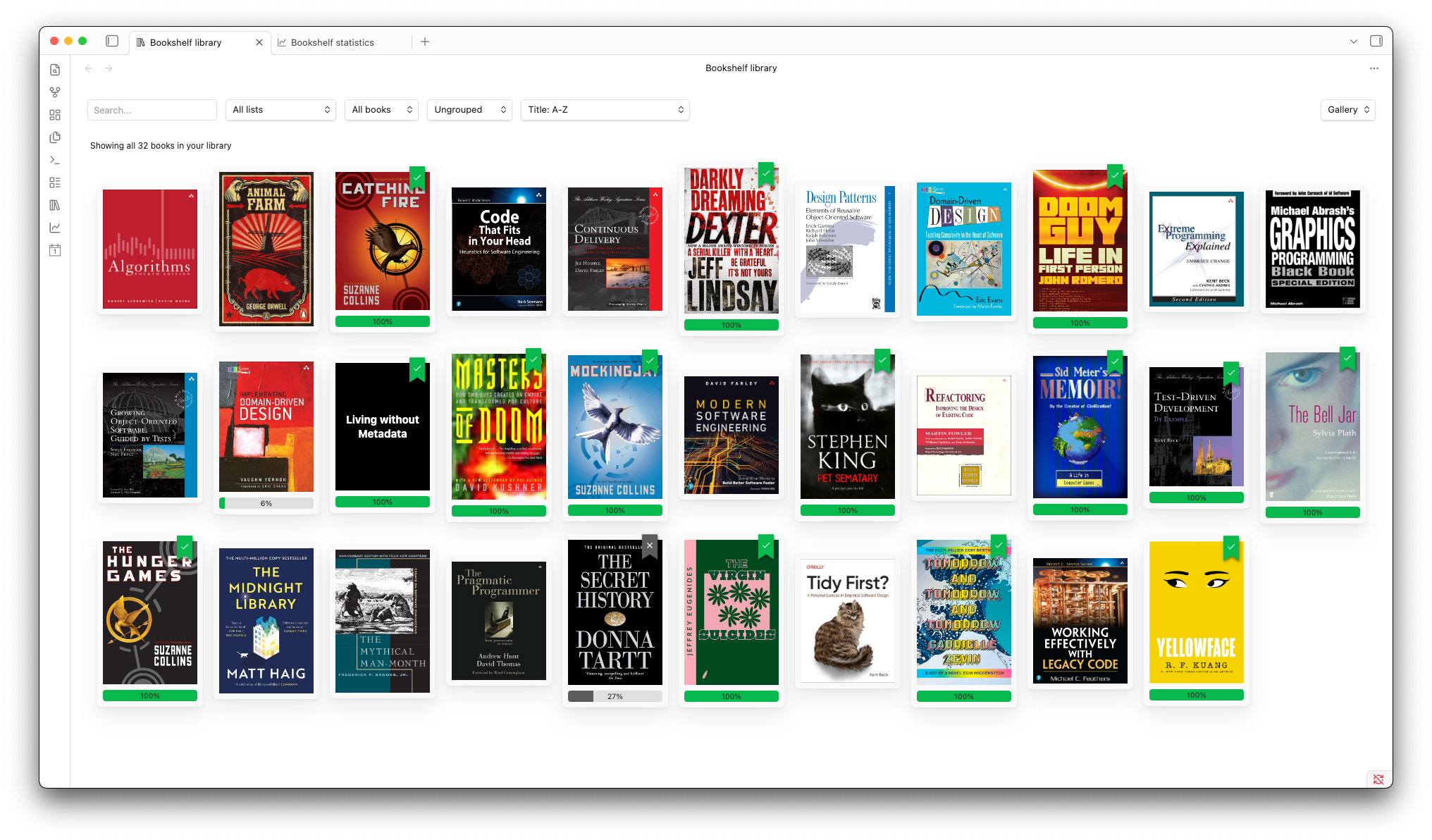Open the Design Patterns book cover
This screenshot has height=840, width=1432.
tap(848, 249)
